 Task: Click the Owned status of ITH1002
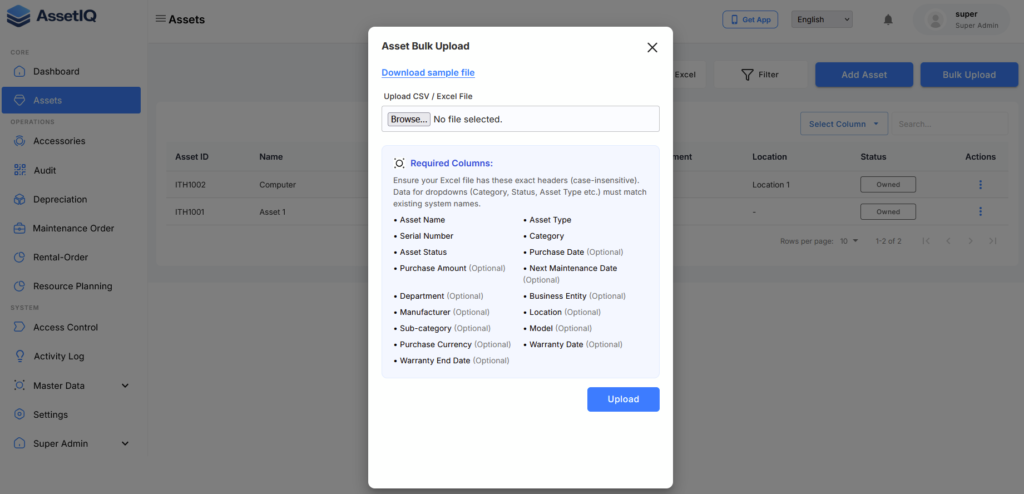click(x=888, y=185)
